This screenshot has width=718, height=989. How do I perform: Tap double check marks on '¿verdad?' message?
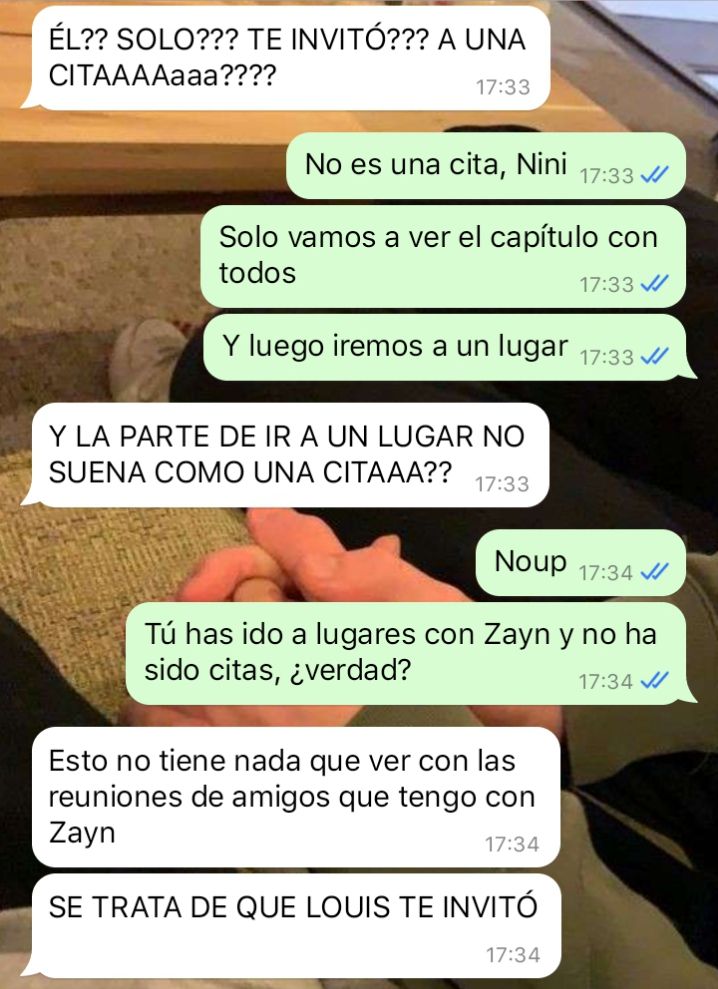654,681
